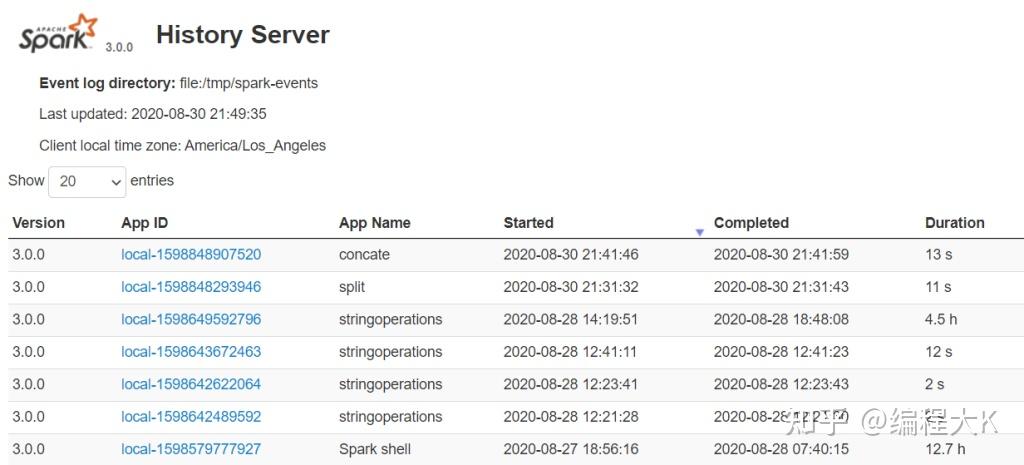Sort table by Version column header
Screen dimensions: 1024x465
[x=38, y=223]
